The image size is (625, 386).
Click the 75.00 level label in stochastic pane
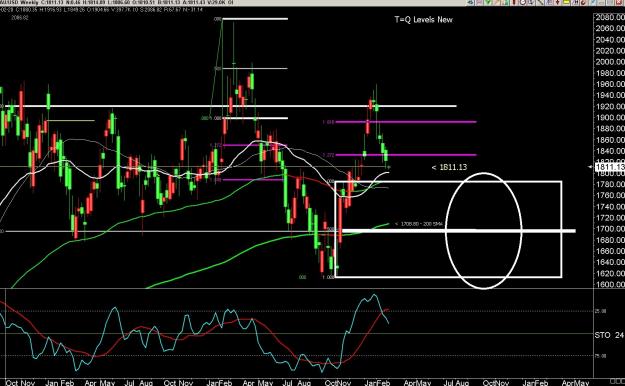tap(601, 356)
